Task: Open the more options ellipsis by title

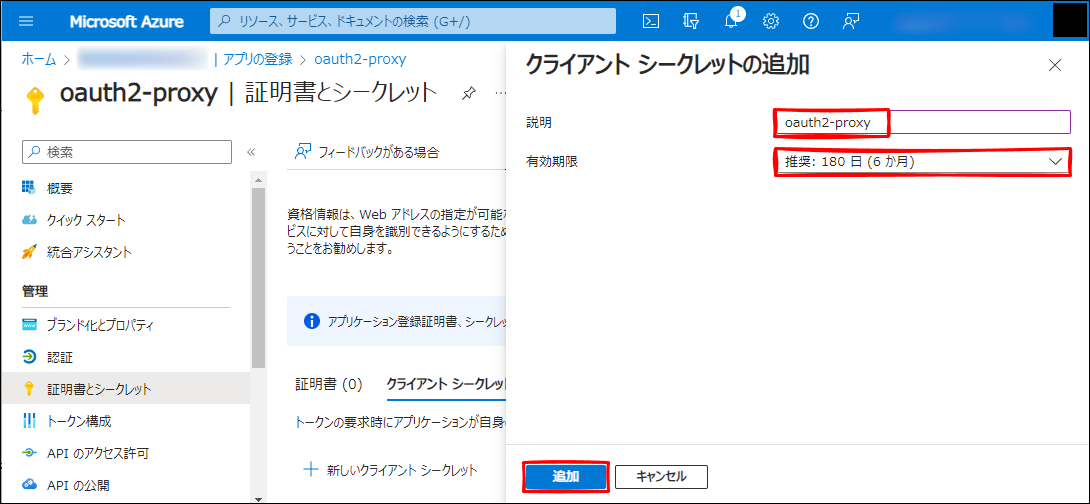Action: point(500,93)
